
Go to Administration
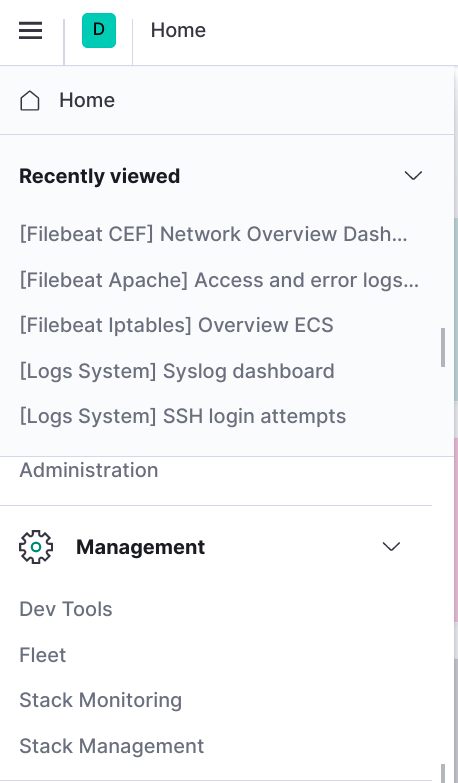click(x=89, y=470)
